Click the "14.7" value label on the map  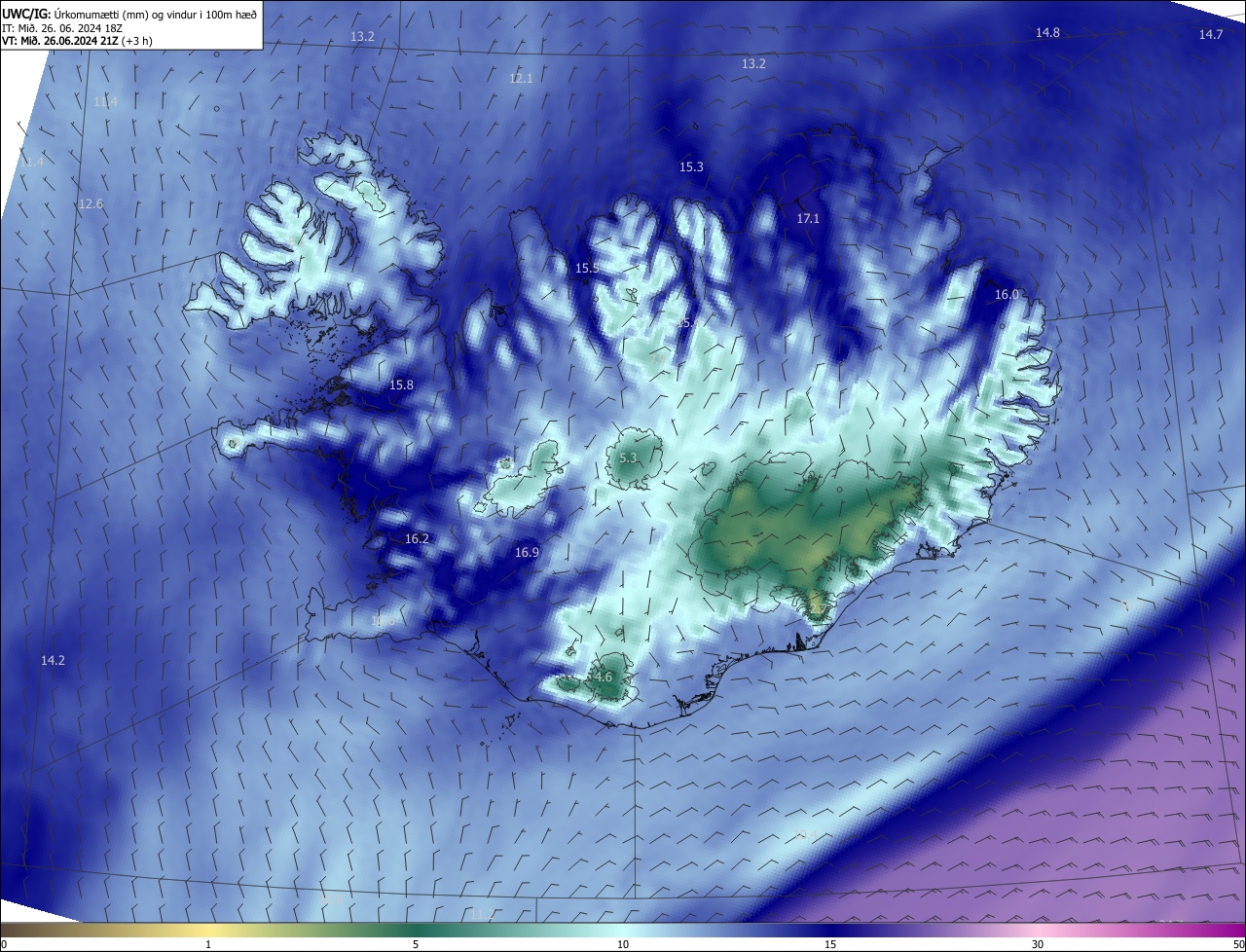[x=1210, y=35]
